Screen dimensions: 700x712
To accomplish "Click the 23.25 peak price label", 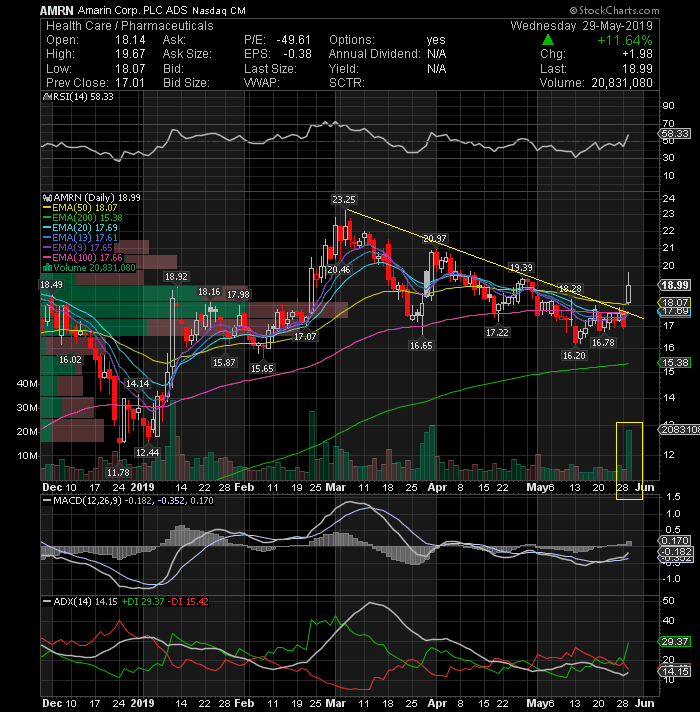I will (x=344, y=199).
